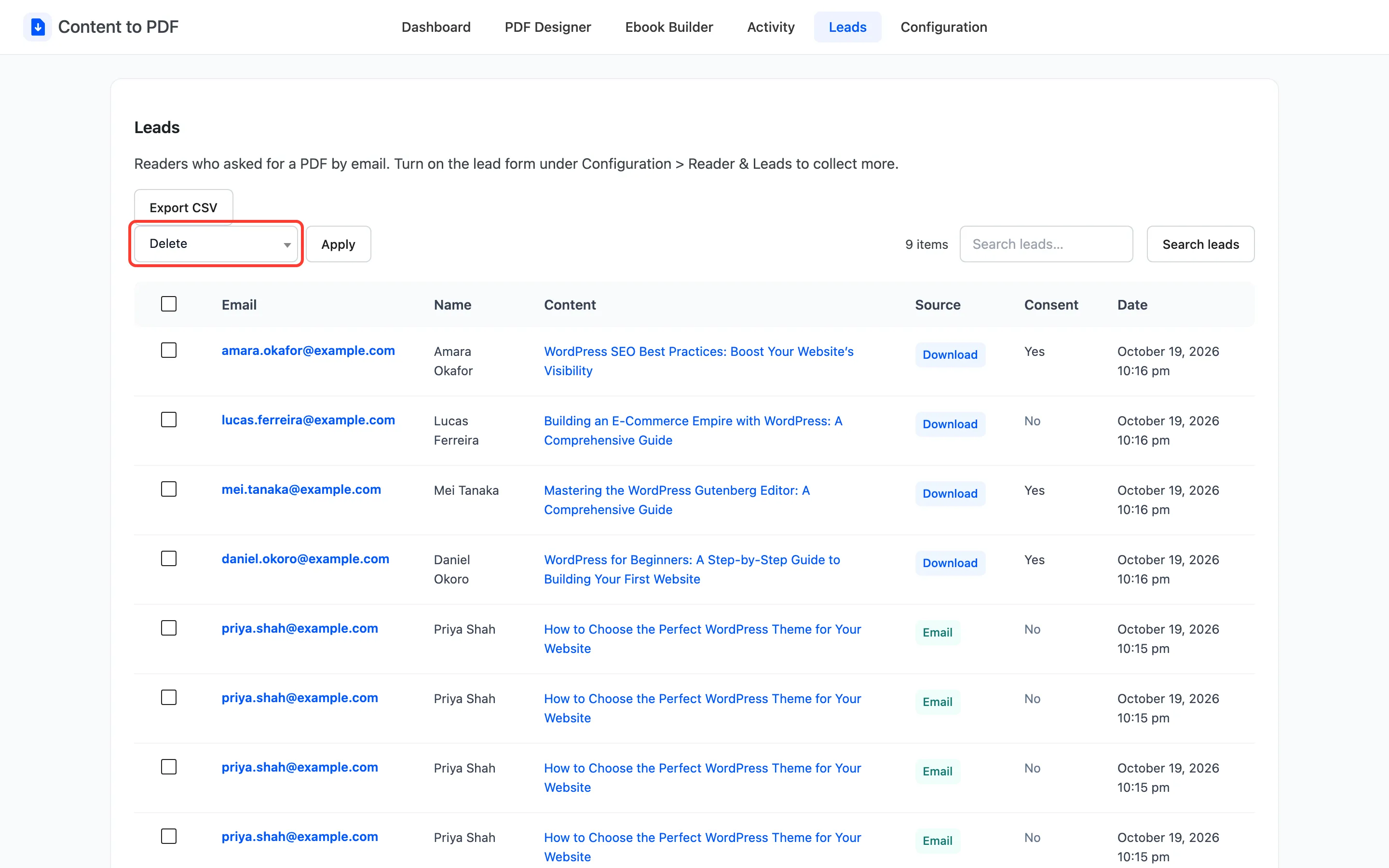
Task: Open the Configuration tab
Action: (943, 27)
